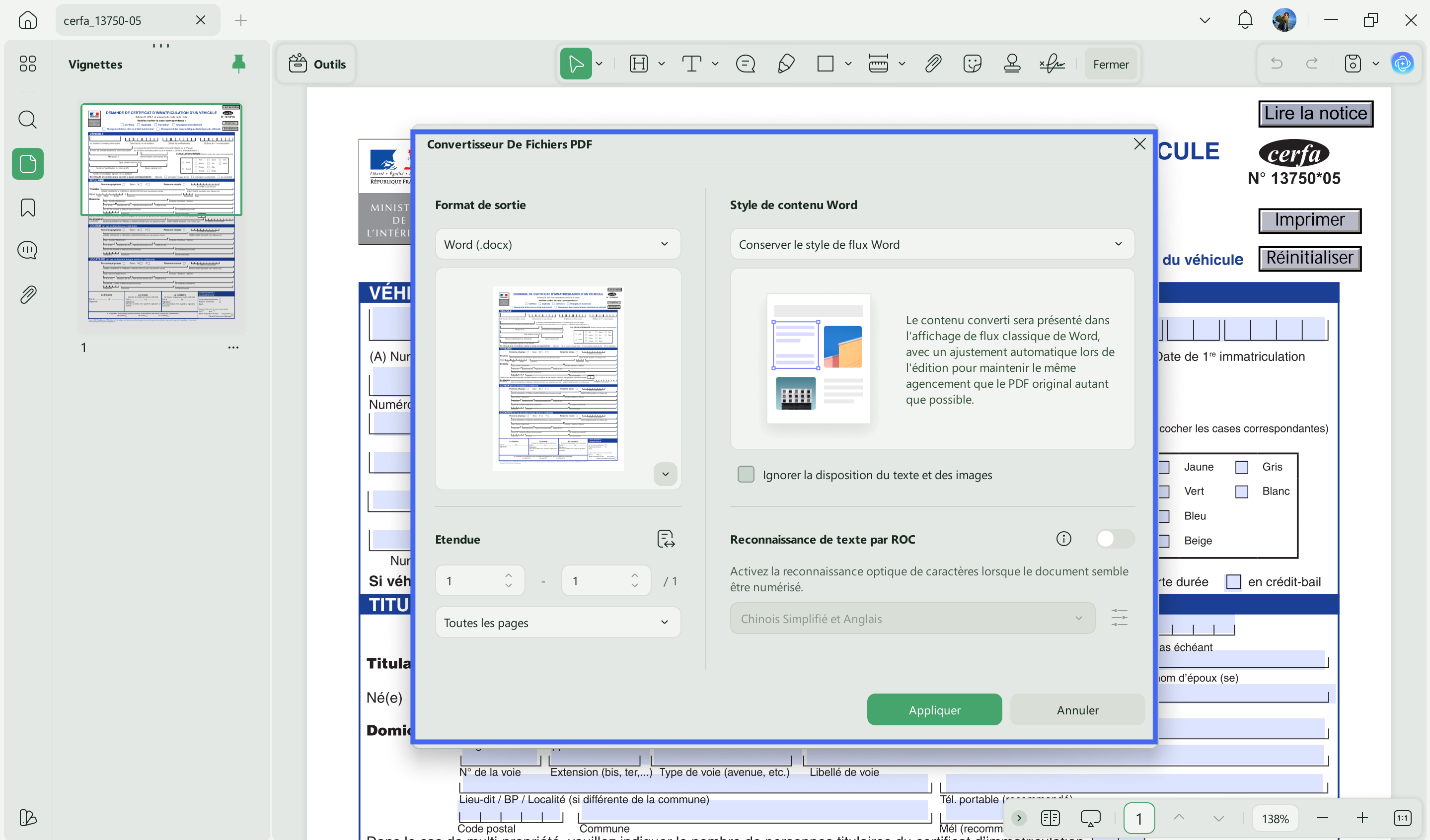
Task: Open the Word content style dropdown
Action: click(x=932, y=244)
